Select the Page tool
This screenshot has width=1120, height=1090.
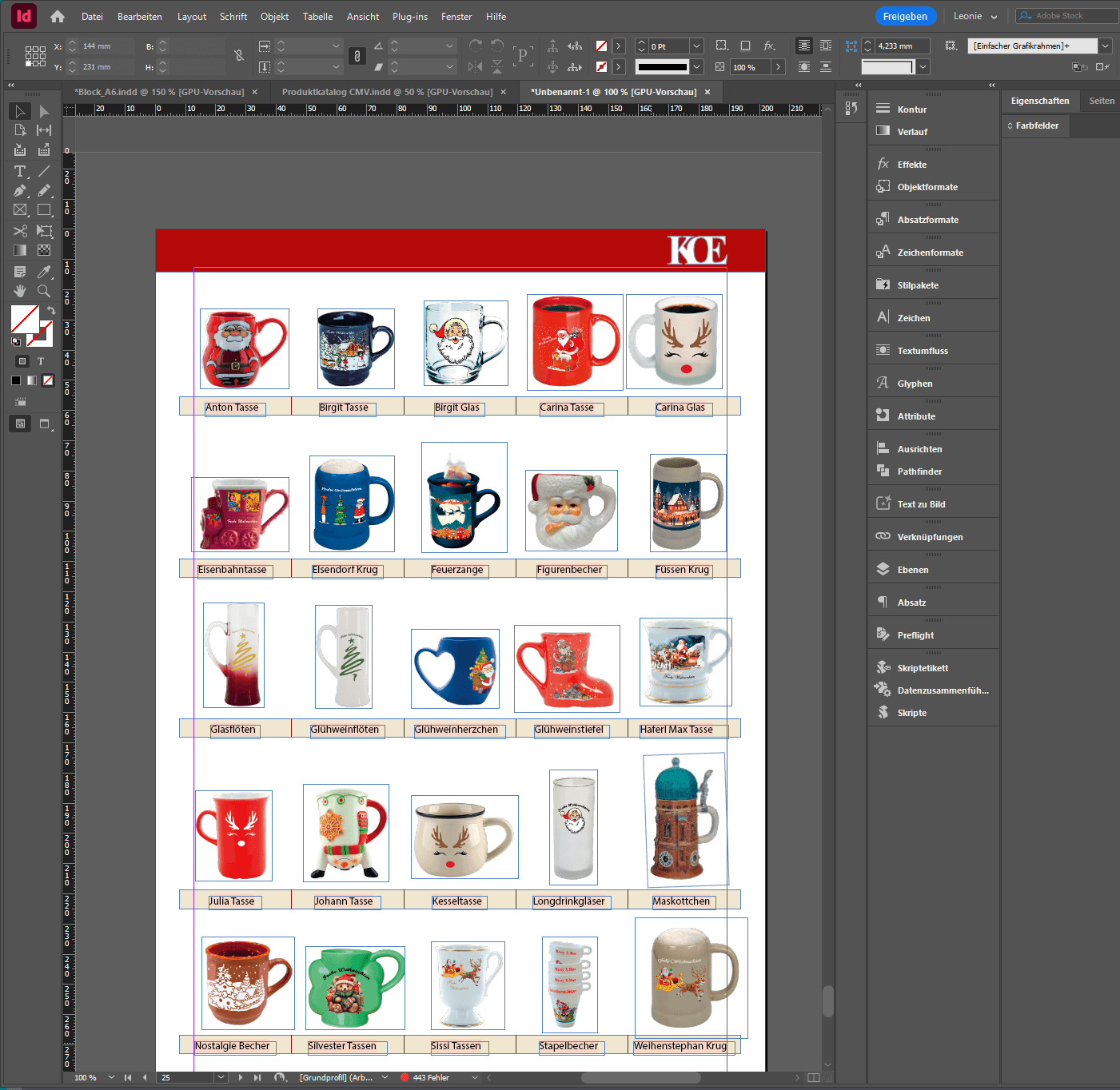(x=20, y=130)
